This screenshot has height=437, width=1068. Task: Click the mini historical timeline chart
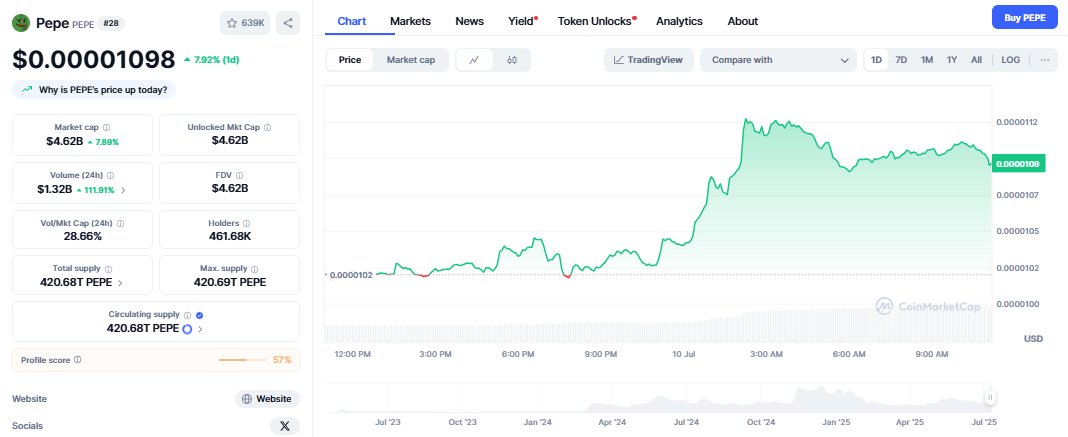coord(657,398)
